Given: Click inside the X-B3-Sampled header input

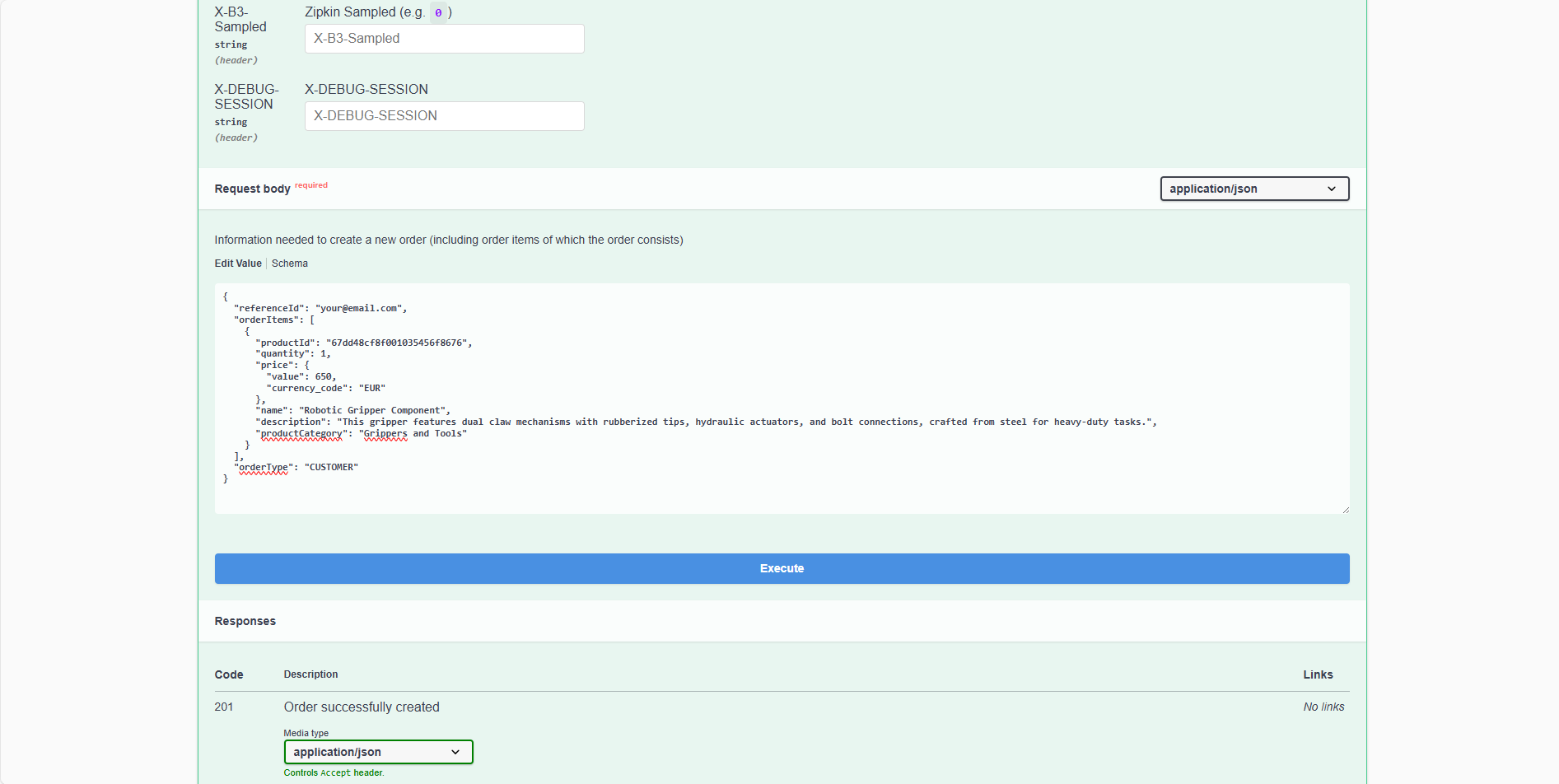Looking at the screenshot, I should (x=444, y=38).
